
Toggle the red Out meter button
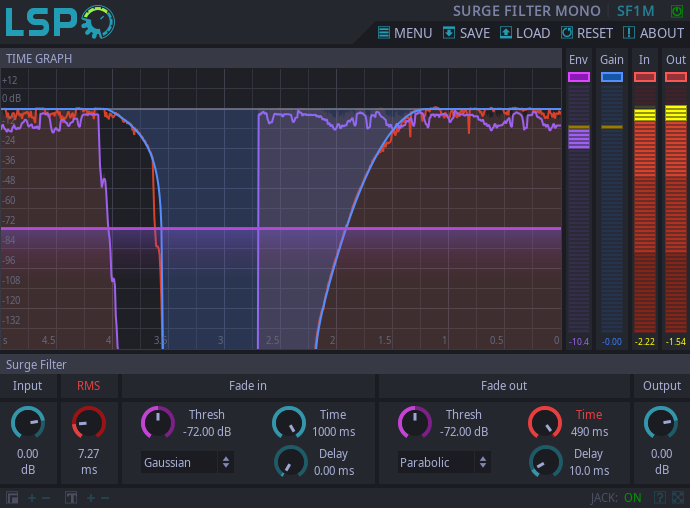pos(675,77)
